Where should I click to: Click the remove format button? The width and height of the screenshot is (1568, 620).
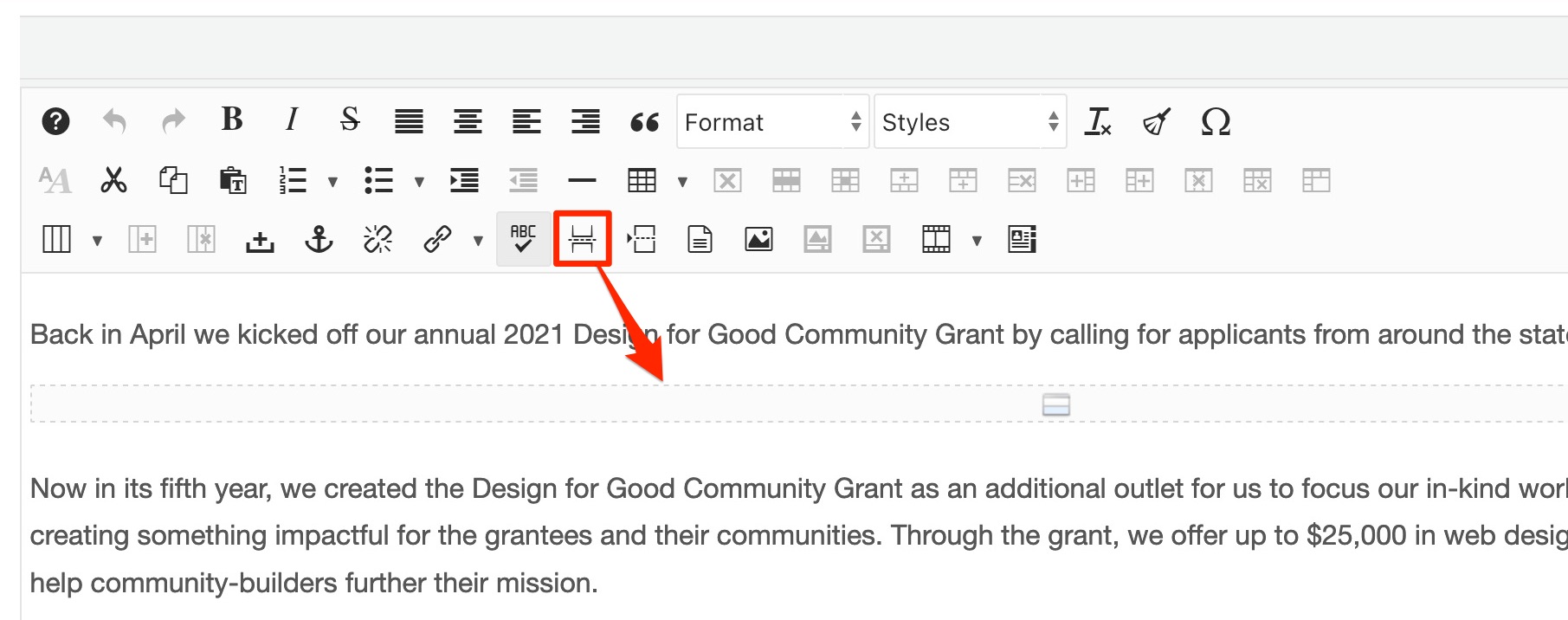(1098, 121)
